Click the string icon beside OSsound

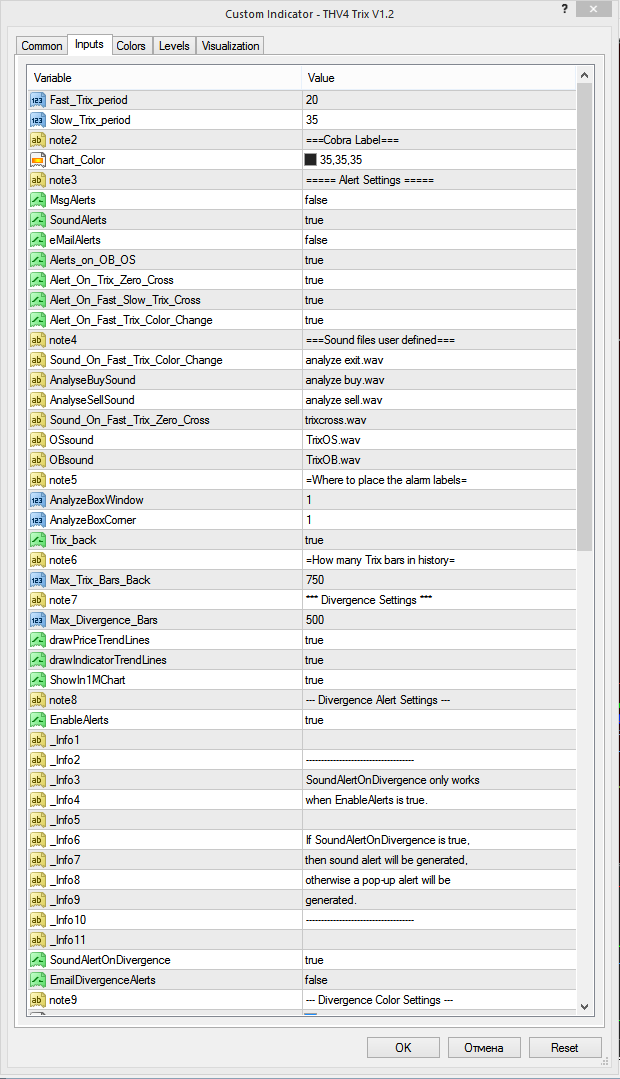click(x=38, y=440)
